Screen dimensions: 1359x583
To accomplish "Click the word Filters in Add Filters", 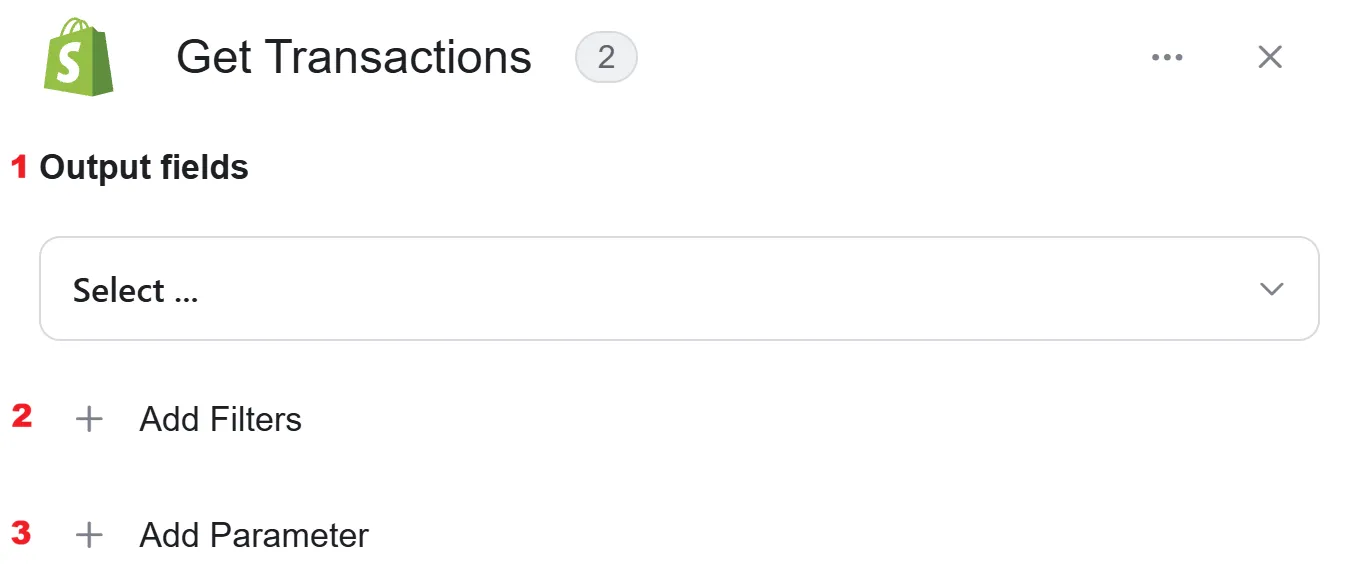I will click(255, 419).
